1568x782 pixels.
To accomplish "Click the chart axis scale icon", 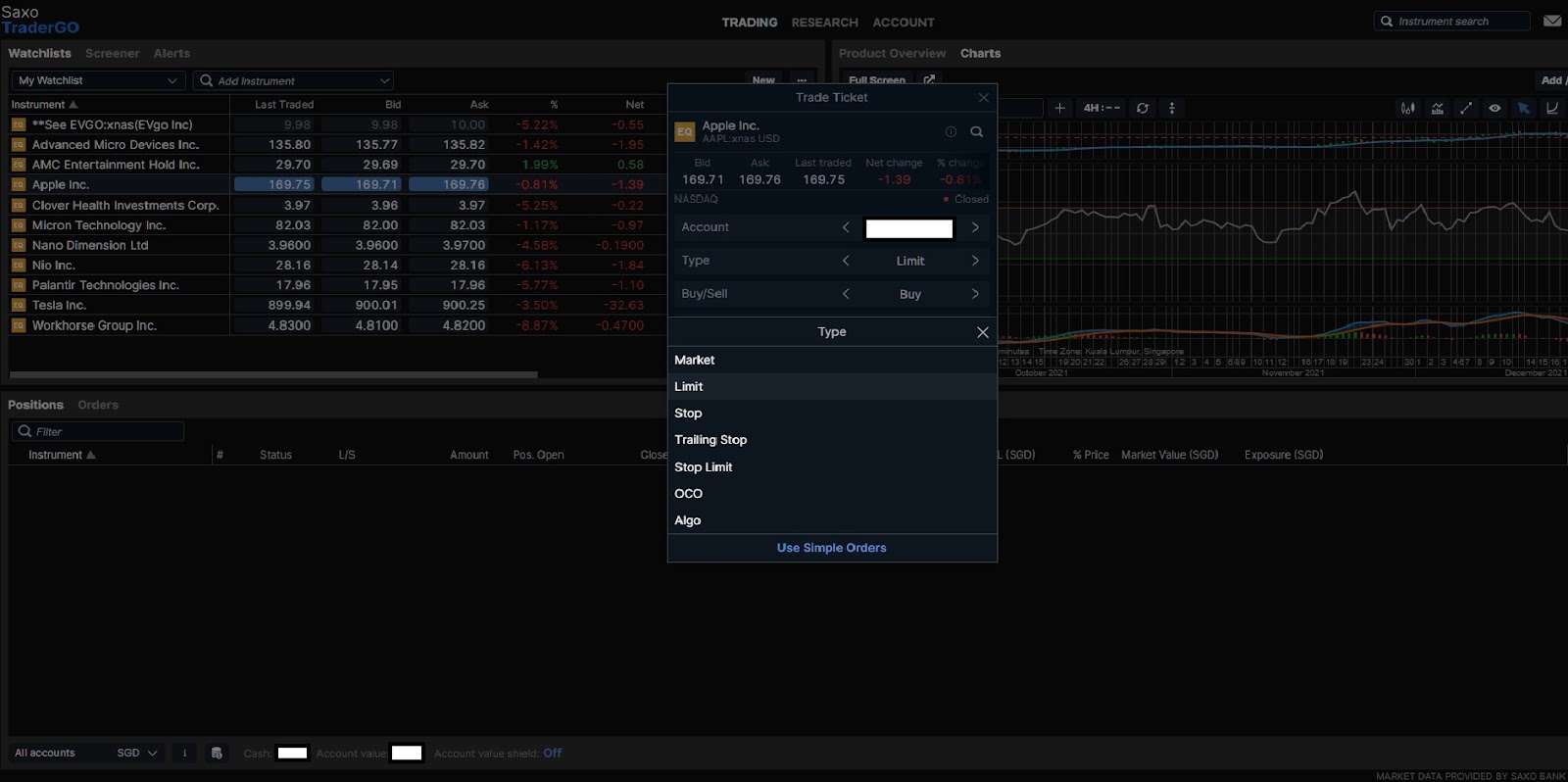I will [1552, 108].
